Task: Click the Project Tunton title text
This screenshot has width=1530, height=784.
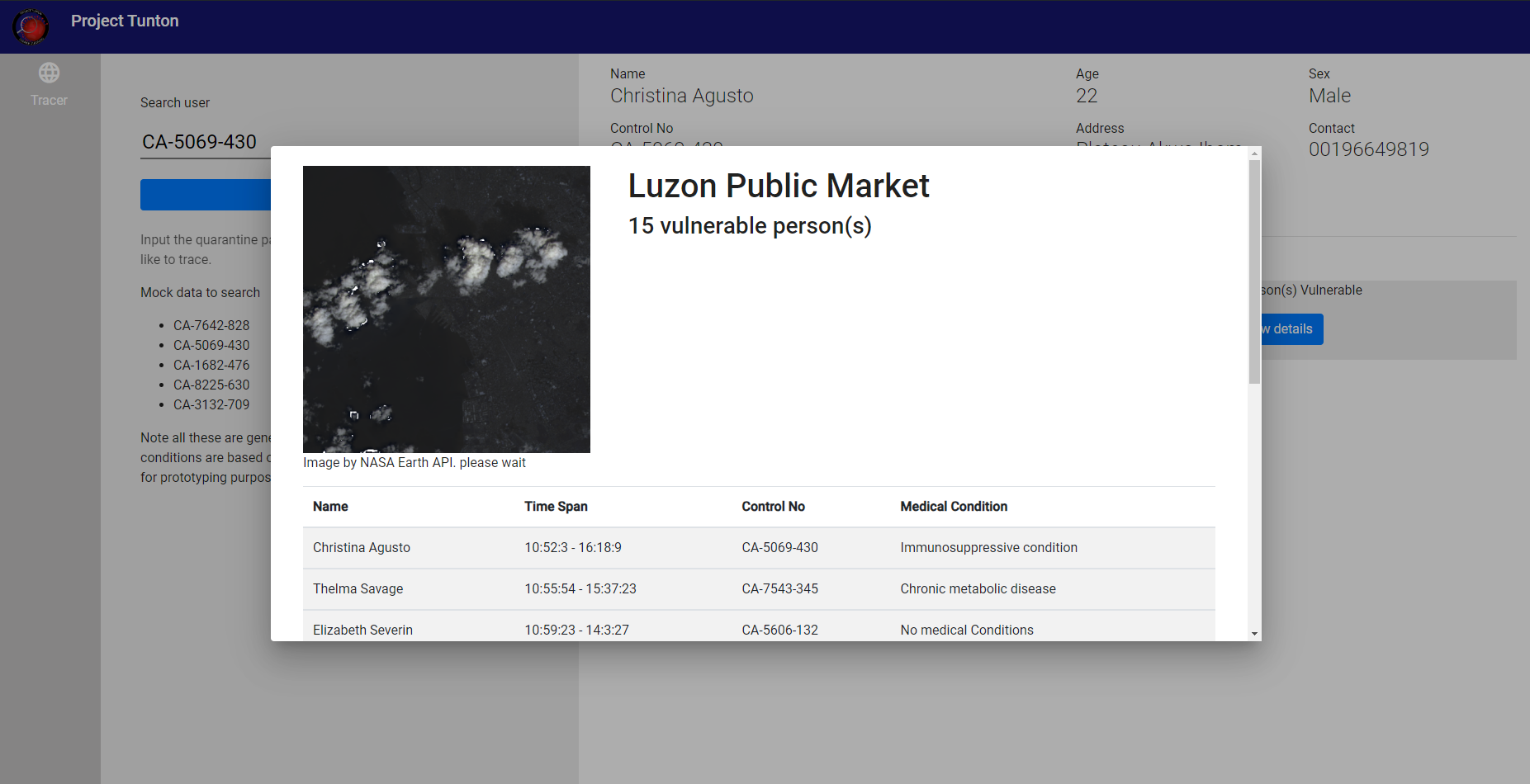Action: click(125, 21)
